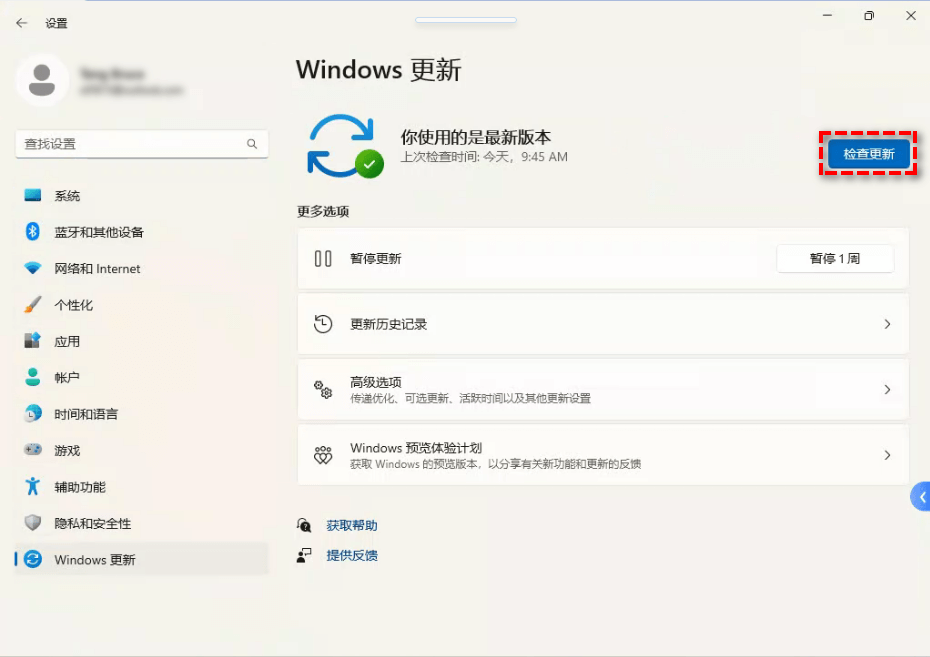The image size is (930, 657).
Task: Click the back arrow at top left
Action: coord(20,22)
